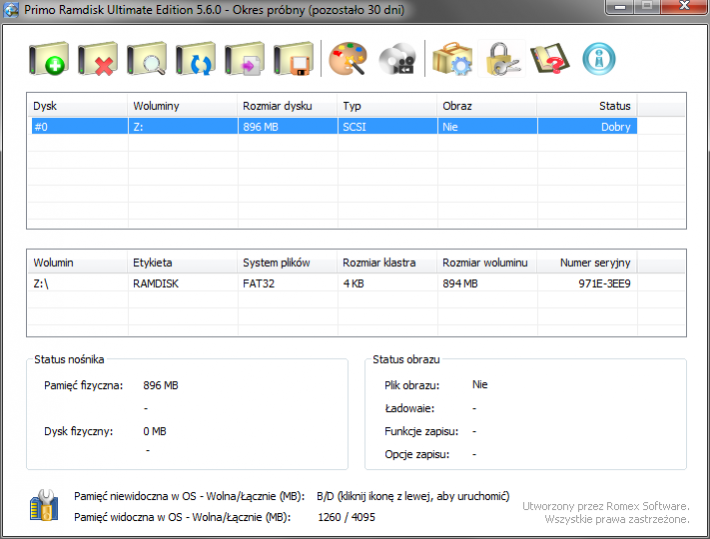Minimize the Primo Ramdisk window
Viewport: 710px width, 539px height.
[x=620, y=6]
